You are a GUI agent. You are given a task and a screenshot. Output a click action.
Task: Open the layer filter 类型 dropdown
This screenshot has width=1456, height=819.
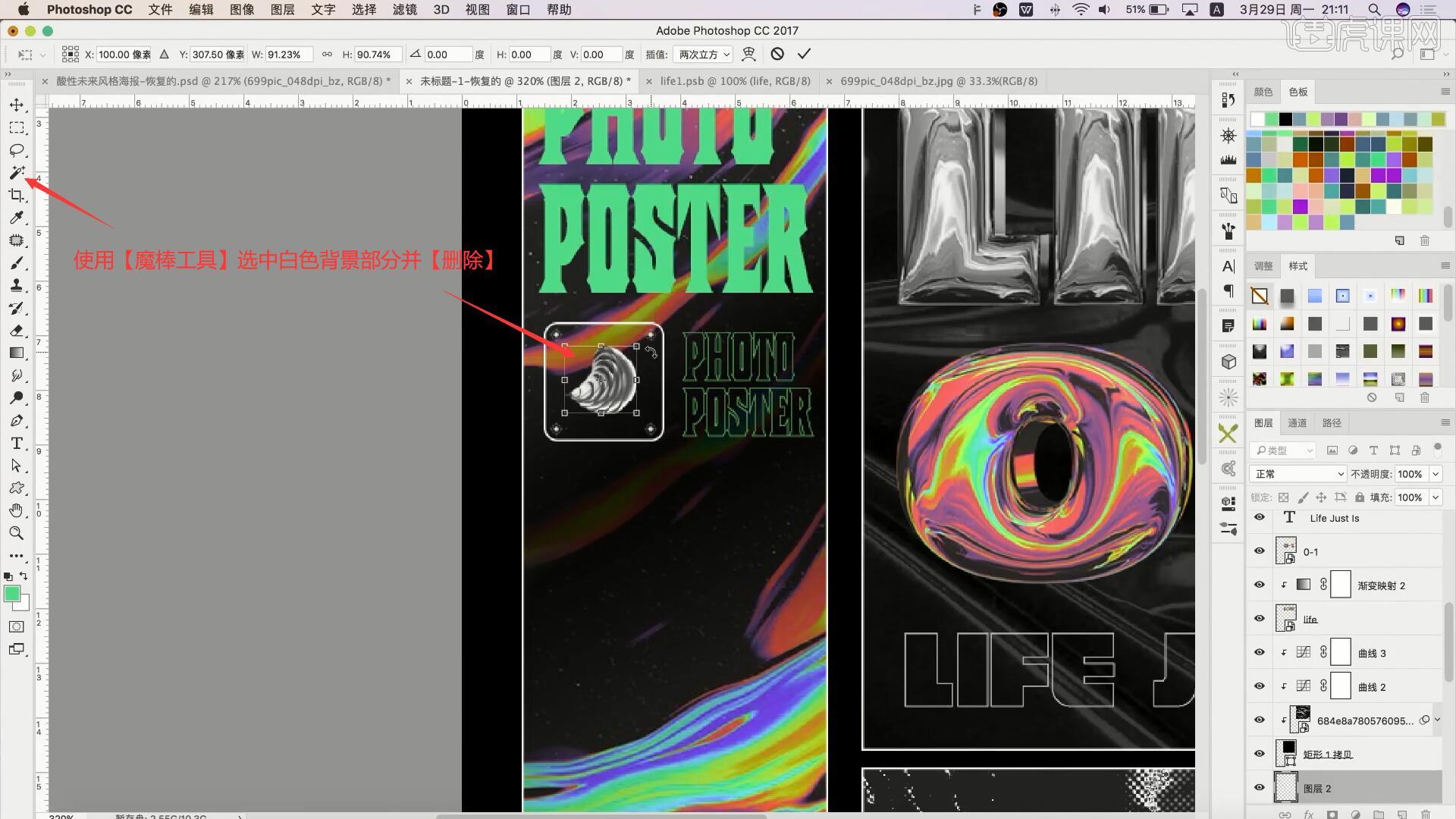click(1282, 450)
